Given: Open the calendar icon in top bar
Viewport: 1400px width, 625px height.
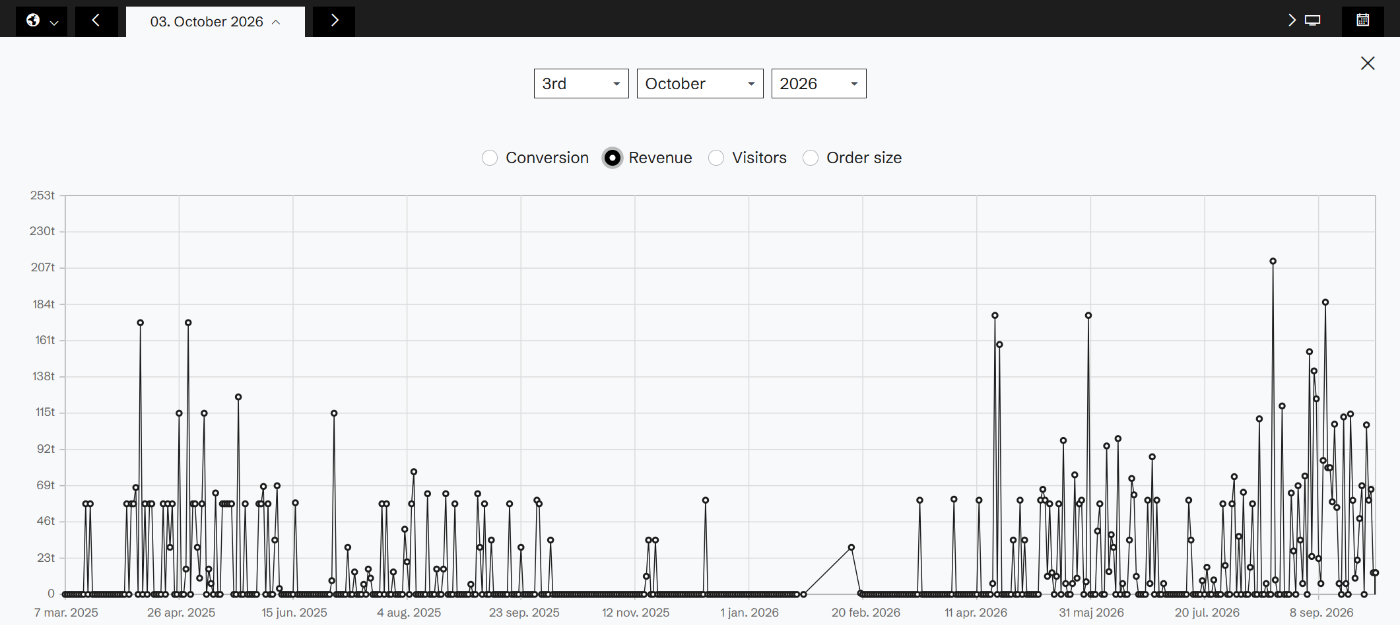Looking at the screenshot, I should pyautogui.click(x=1363, y=21).
